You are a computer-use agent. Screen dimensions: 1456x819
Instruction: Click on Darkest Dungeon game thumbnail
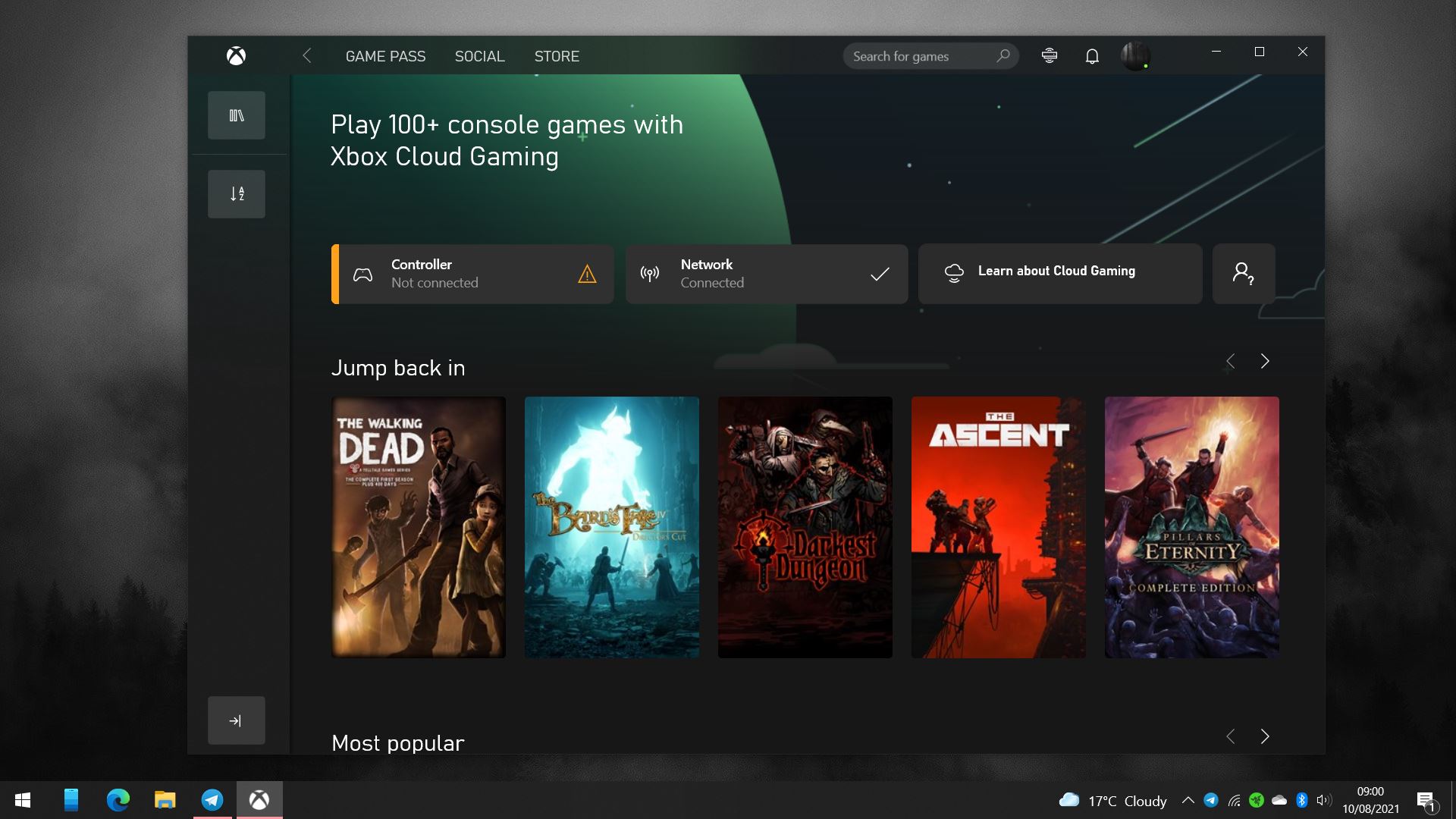pos(805,526)
